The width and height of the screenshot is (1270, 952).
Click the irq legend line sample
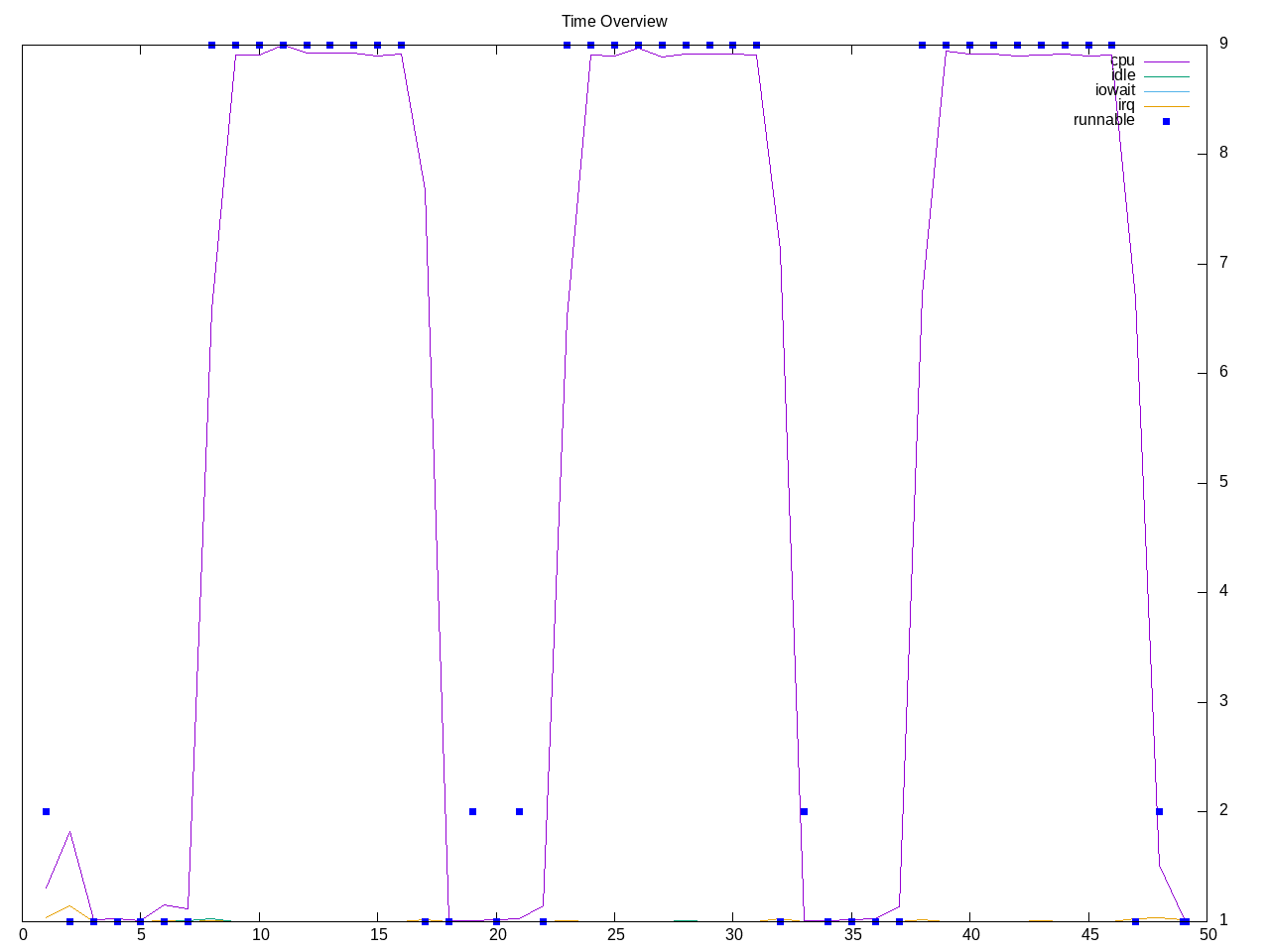point(1166,106)
